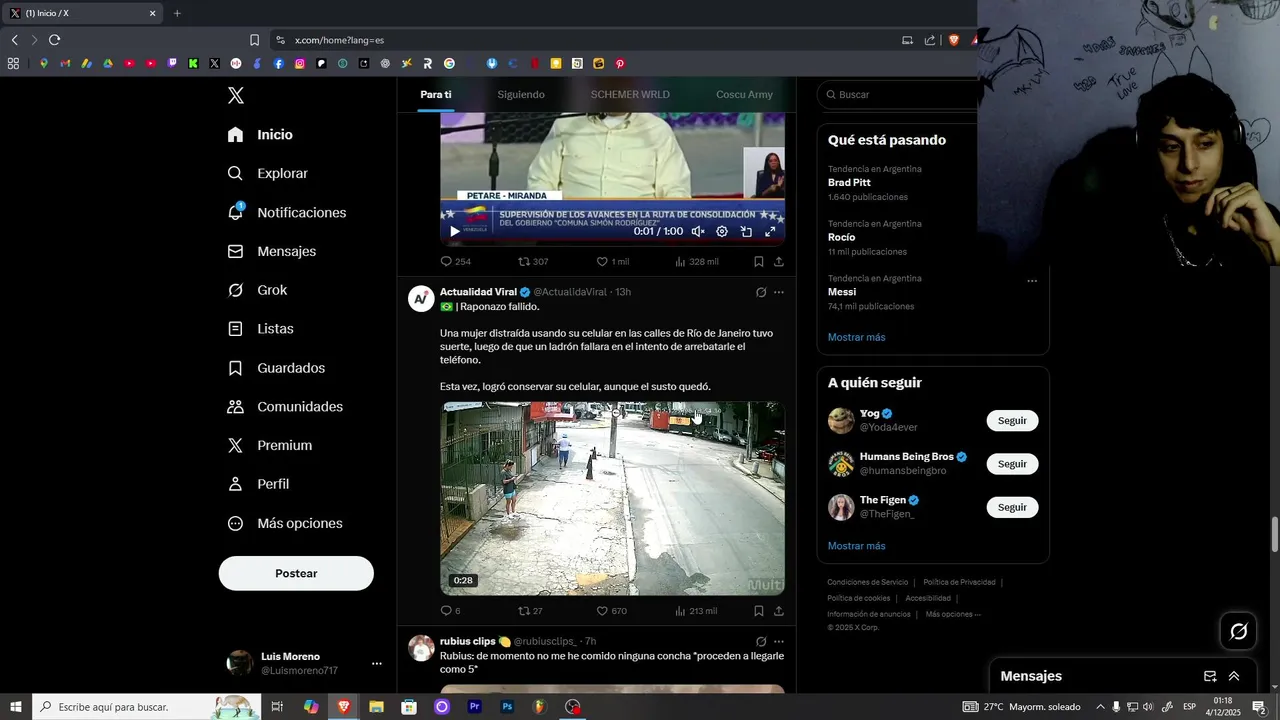Reply to post with 6 comments
1280x720 pixels.
pos(451,611)
